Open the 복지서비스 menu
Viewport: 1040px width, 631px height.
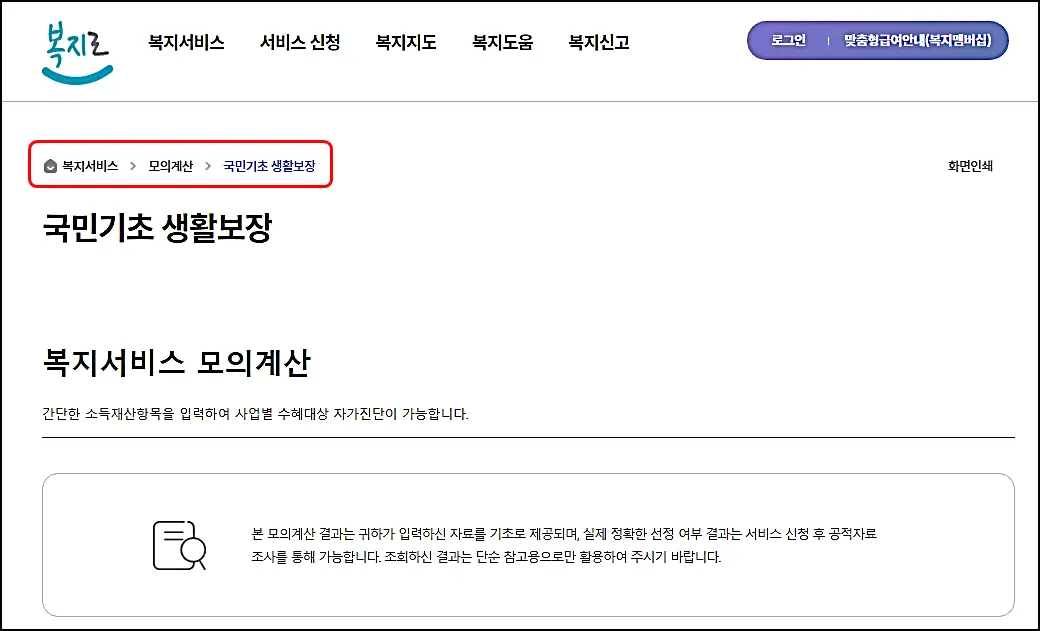[x=186, y=42]
